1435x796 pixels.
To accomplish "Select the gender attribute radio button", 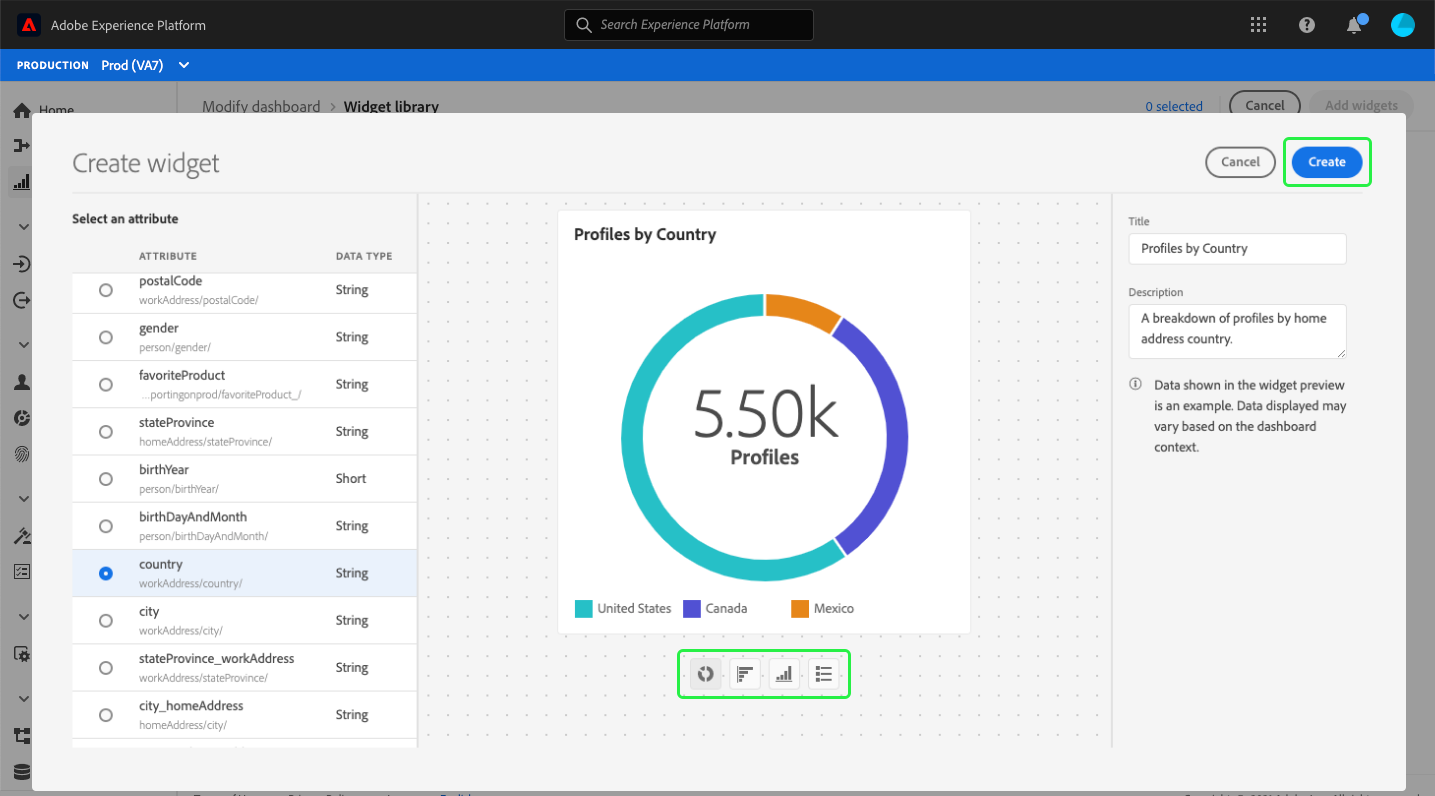I will coord(106,337).
